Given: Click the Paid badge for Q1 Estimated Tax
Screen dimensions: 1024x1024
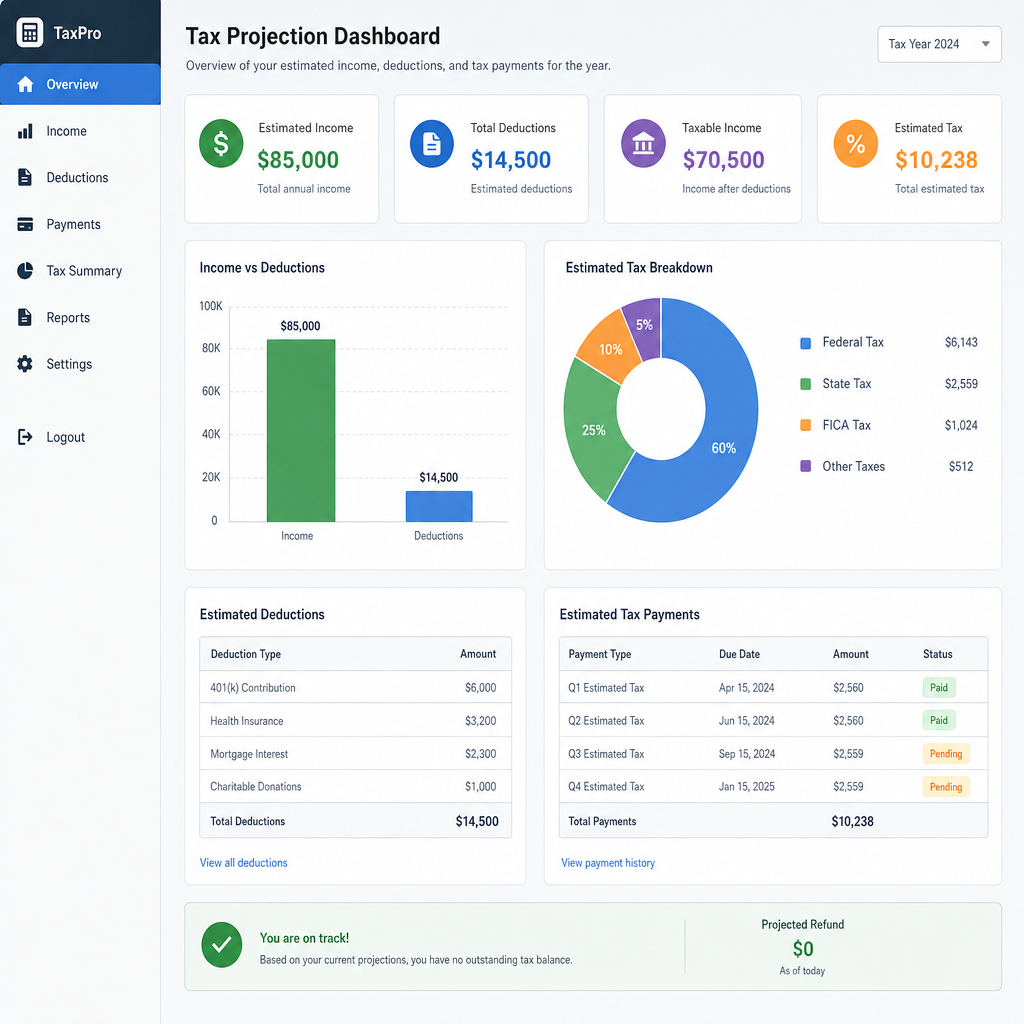Looking at the screenshot, I should coord(939,688).
